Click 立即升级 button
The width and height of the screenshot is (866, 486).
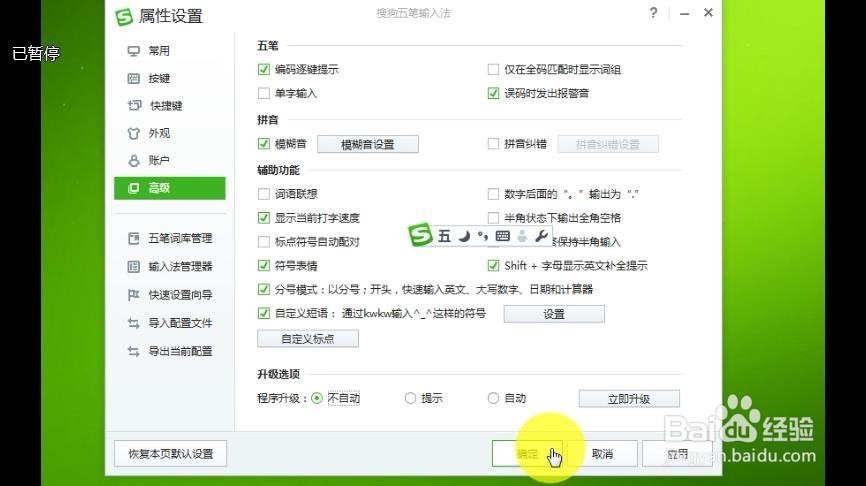click(629, 399)
